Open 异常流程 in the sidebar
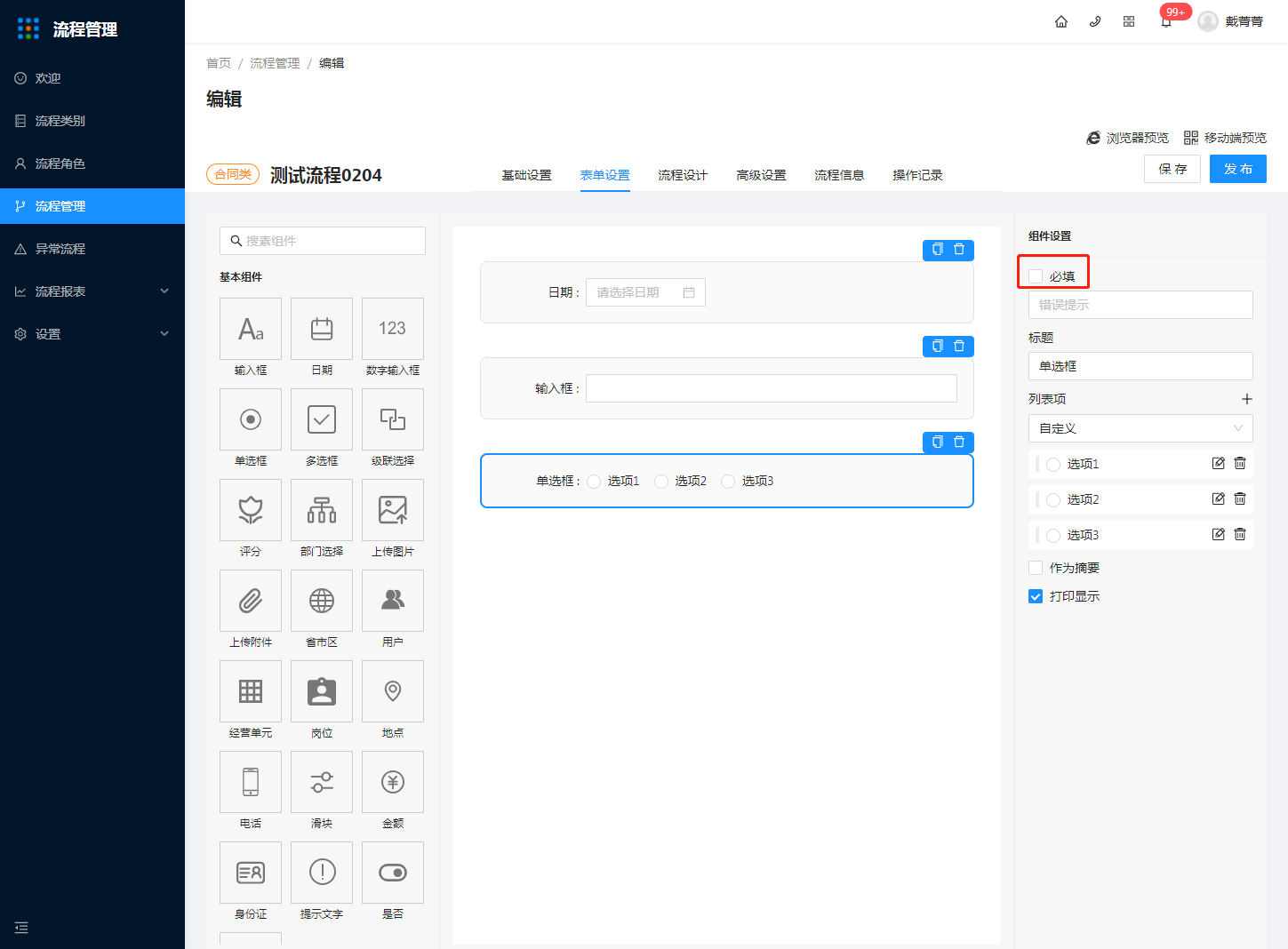Screen dimensions: 1288x949 click(x=92, y=249)
